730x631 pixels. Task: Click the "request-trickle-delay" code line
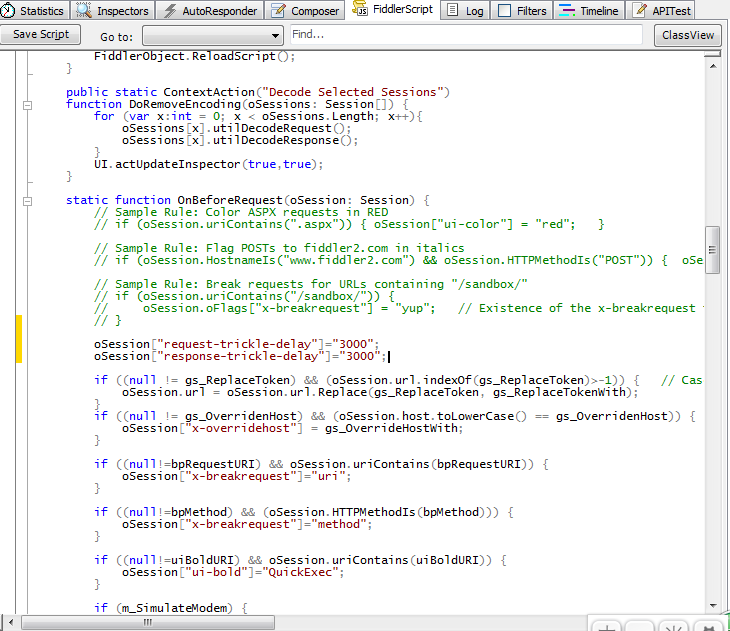click(237, 344)
